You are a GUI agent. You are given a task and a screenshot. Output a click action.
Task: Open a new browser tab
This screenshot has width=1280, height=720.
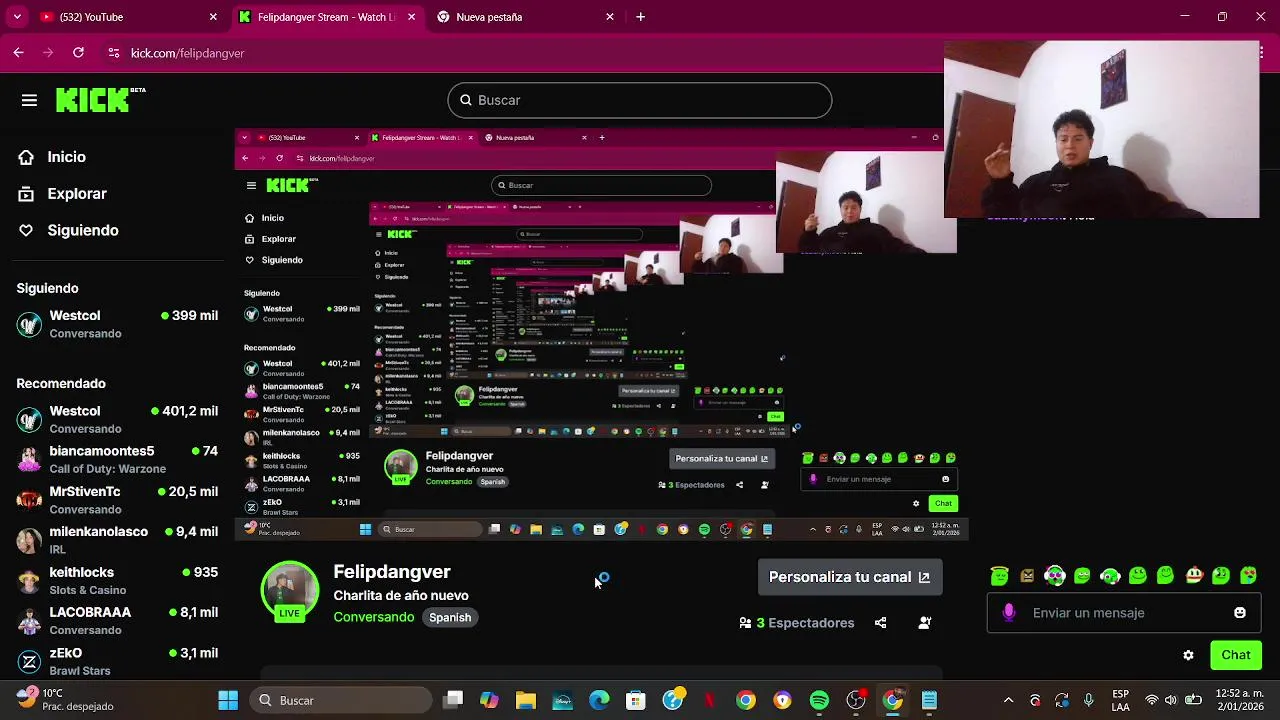(x=640, y=17)
